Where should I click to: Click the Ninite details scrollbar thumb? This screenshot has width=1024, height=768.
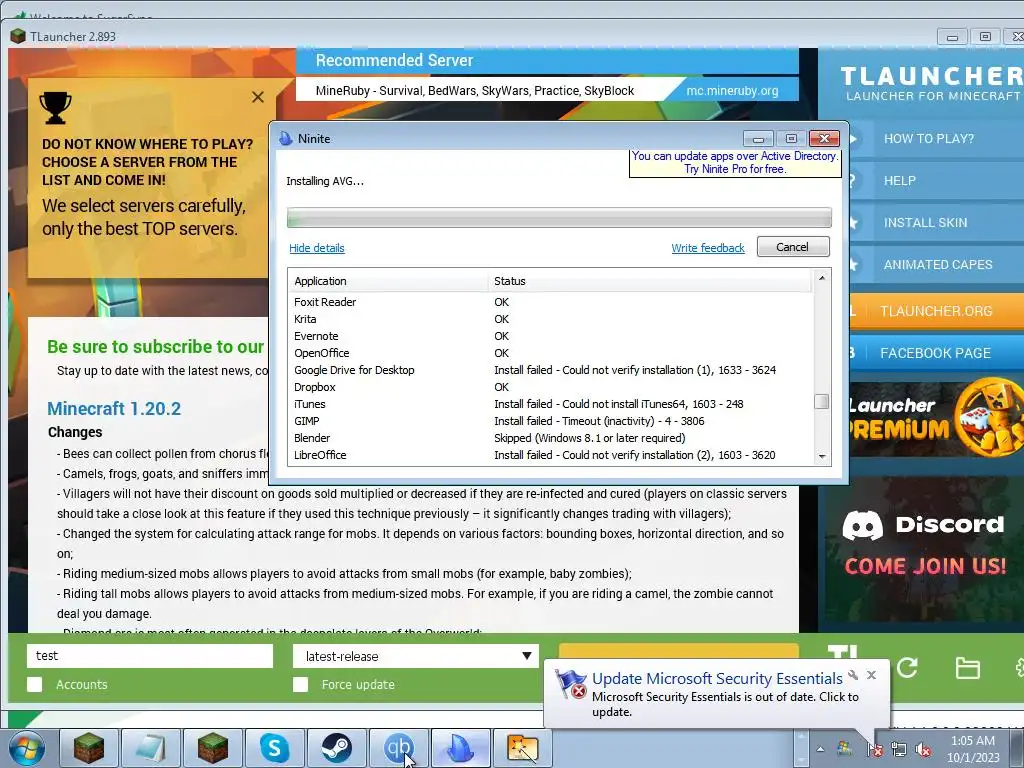click(x=822, y=402)
